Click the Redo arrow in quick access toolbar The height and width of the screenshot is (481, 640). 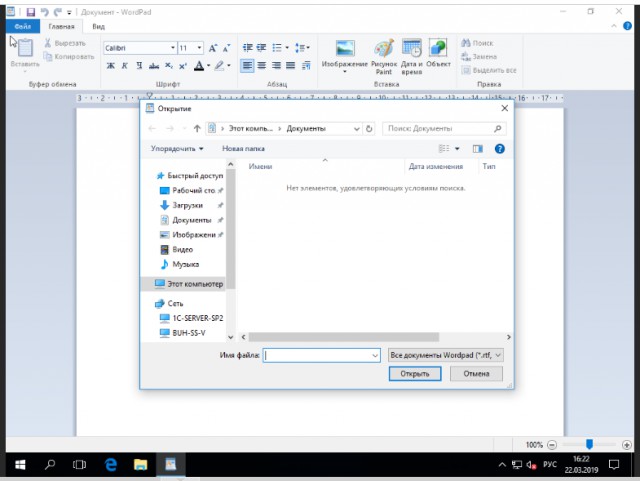tap(58, 12)
